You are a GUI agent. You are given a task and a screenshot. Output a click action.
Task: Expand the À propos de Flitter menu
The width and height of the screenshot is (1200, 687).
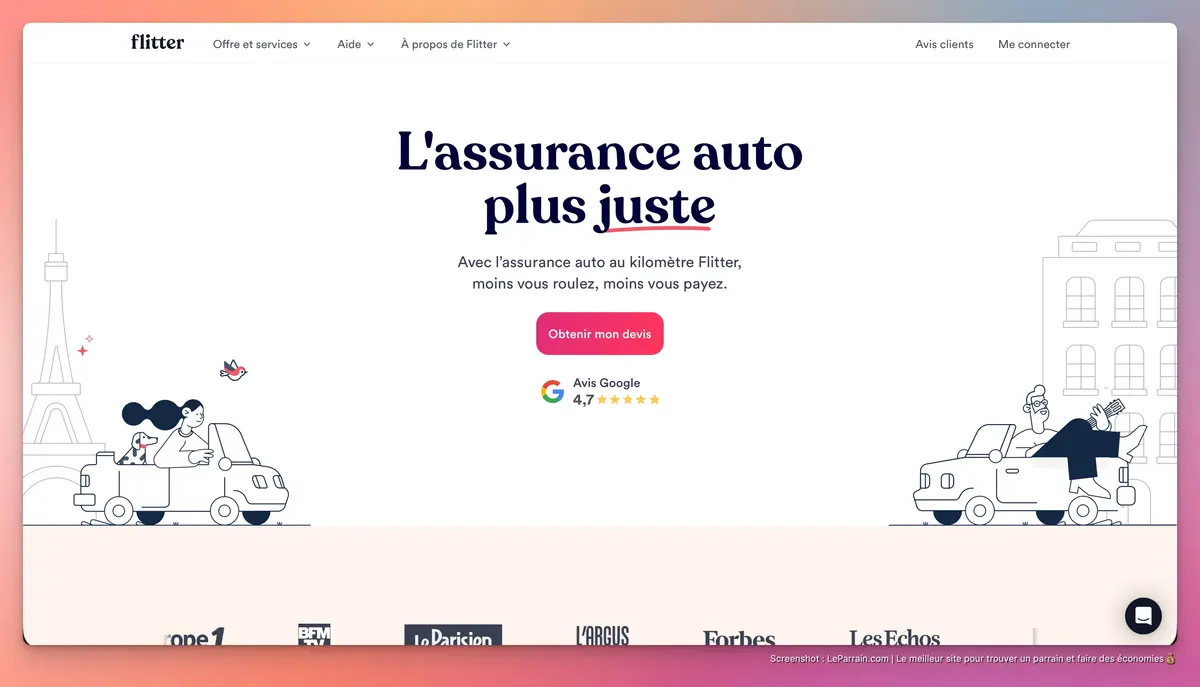(456, 44)
